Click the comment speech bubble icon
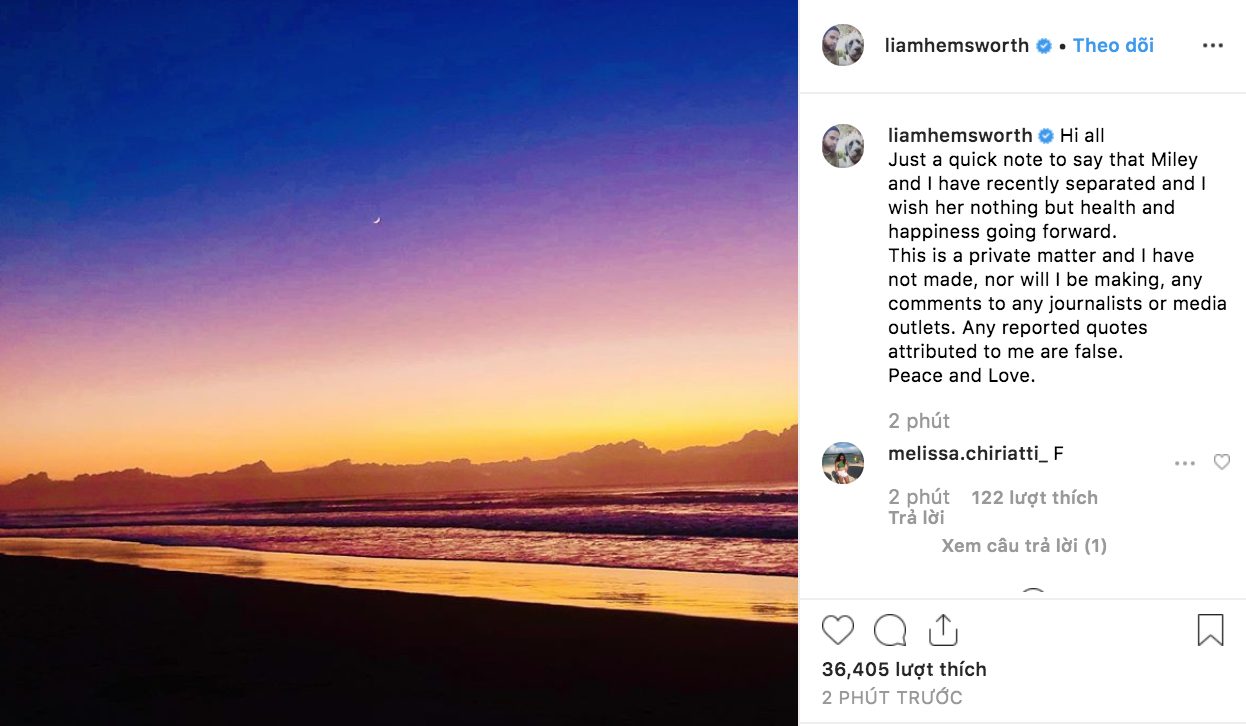1246x726 pixels. pyautogui.click(x=890, y=630)
